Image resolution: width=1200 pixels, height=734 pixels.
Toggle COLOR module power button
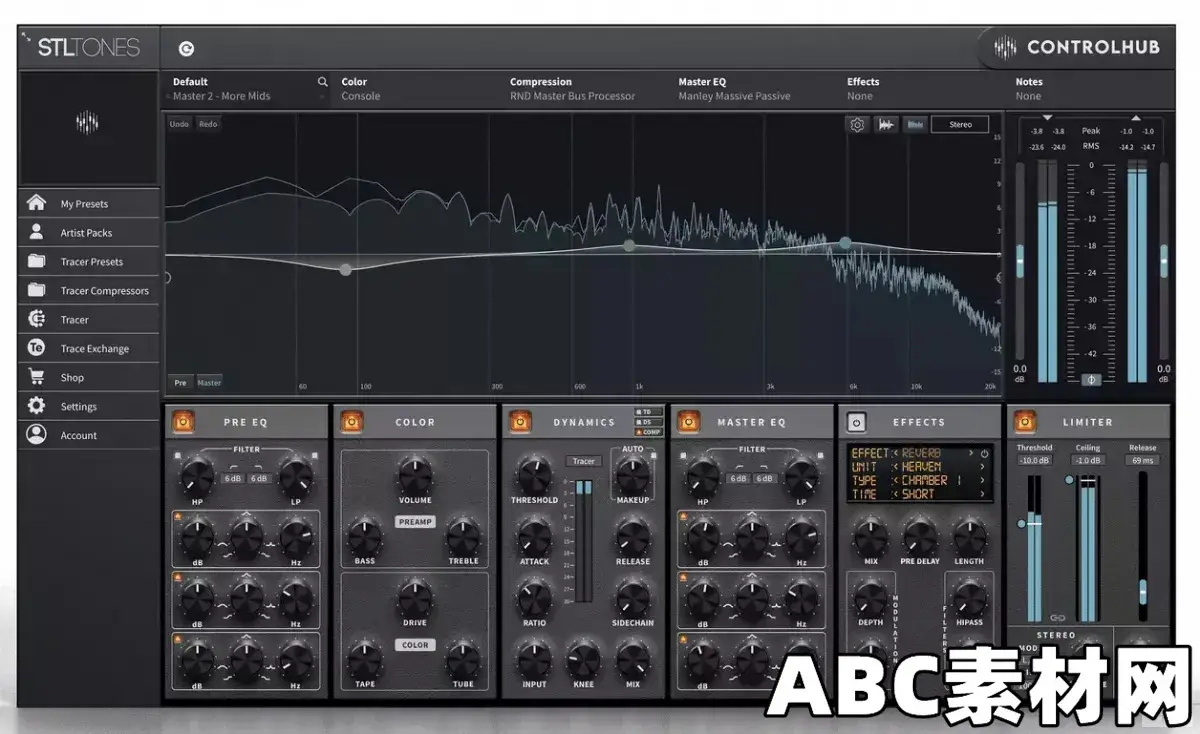352,422
